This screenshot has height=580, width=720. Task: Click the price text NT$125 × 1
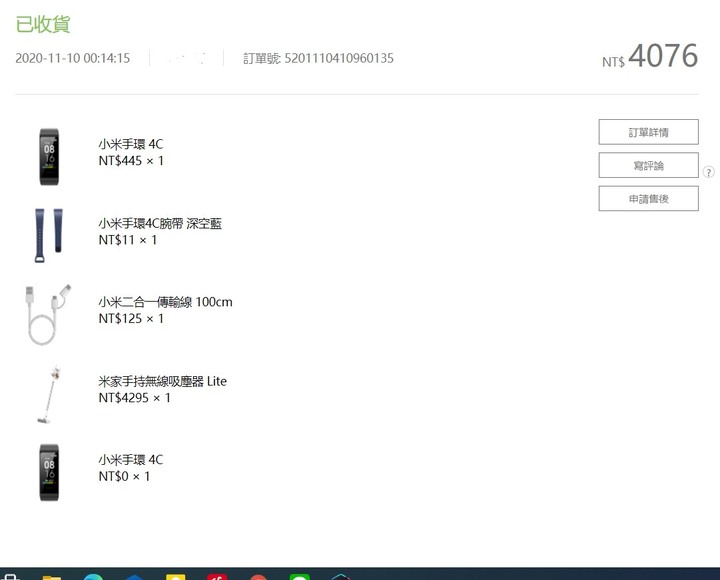(131, 319)
